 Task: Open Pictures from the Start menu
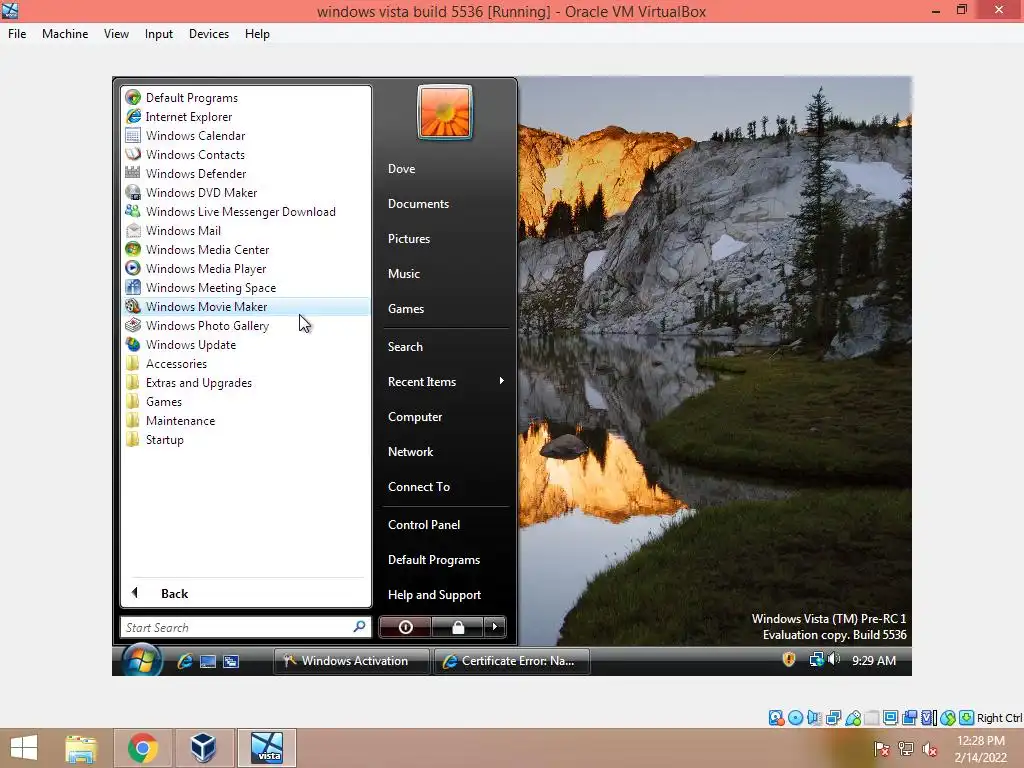click(x=445, y=238)
